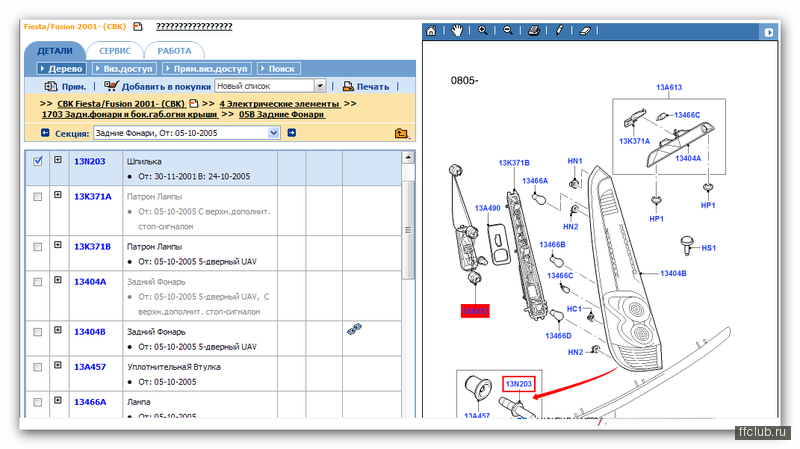This screenshot has height=449, width=800.
Task: Expand the 13404B row
Action: tap(58, 330)
